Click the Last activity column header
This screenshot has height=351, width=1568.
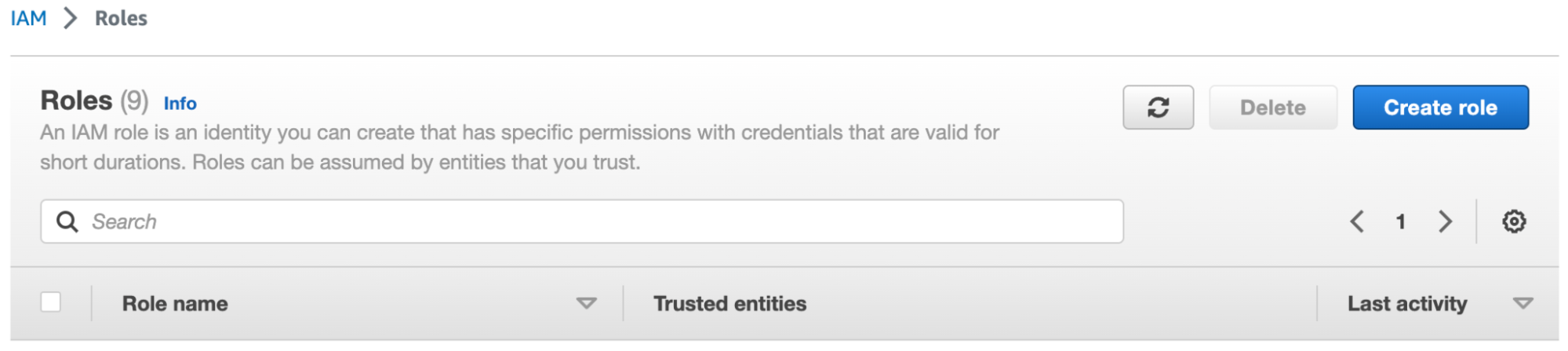tap(1406, 304)
